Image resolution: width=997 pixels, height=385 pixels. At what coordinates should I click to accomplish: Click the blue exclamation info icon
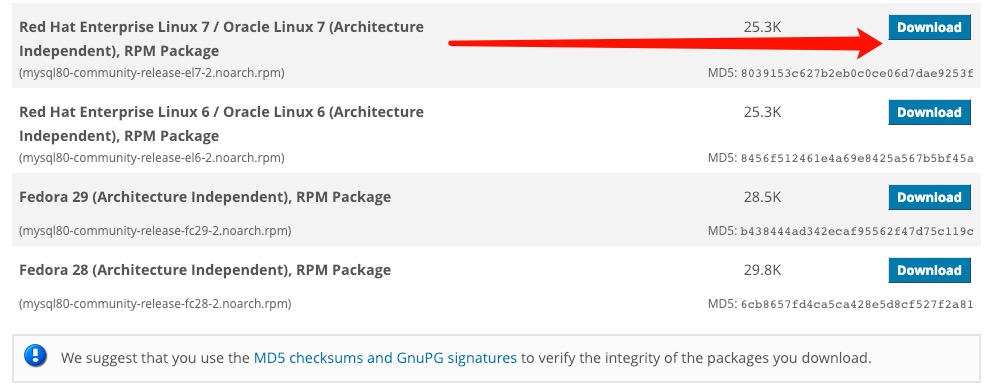pyautogui.click(x=36, y=355)
